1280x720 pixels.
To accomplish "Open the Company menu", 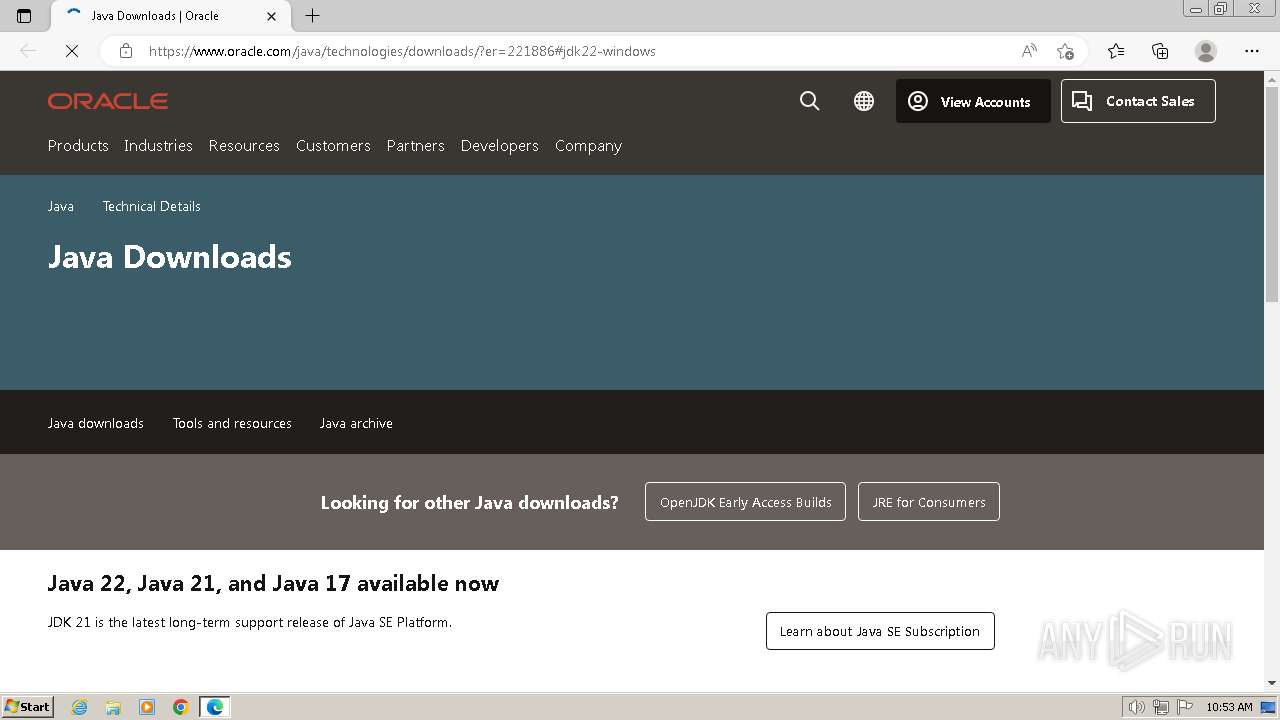I will point(588,145).
